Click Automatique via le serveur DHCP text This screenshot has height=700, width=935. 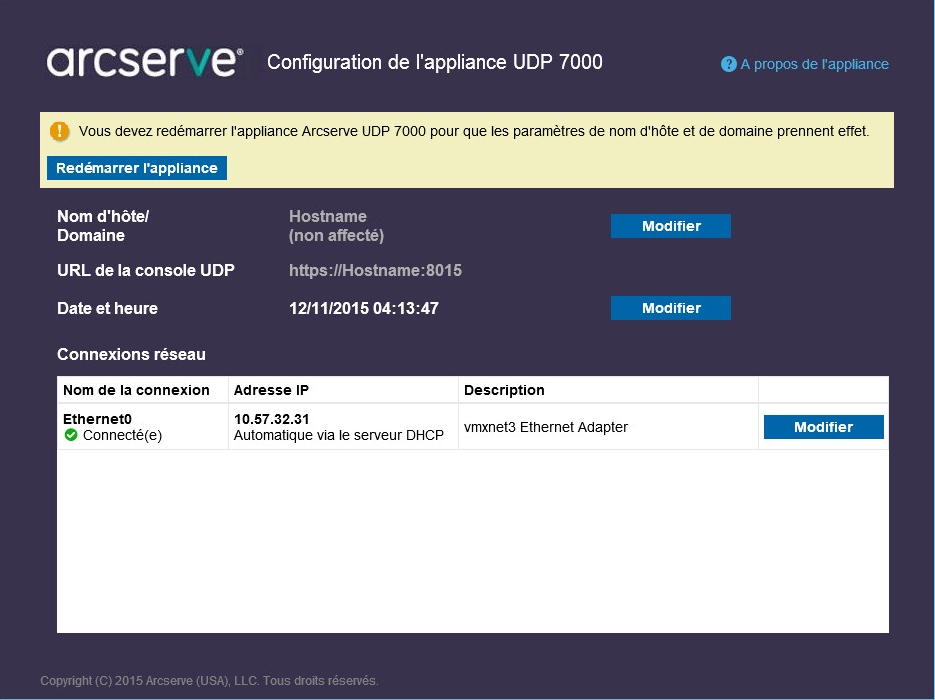click(339, 435)
